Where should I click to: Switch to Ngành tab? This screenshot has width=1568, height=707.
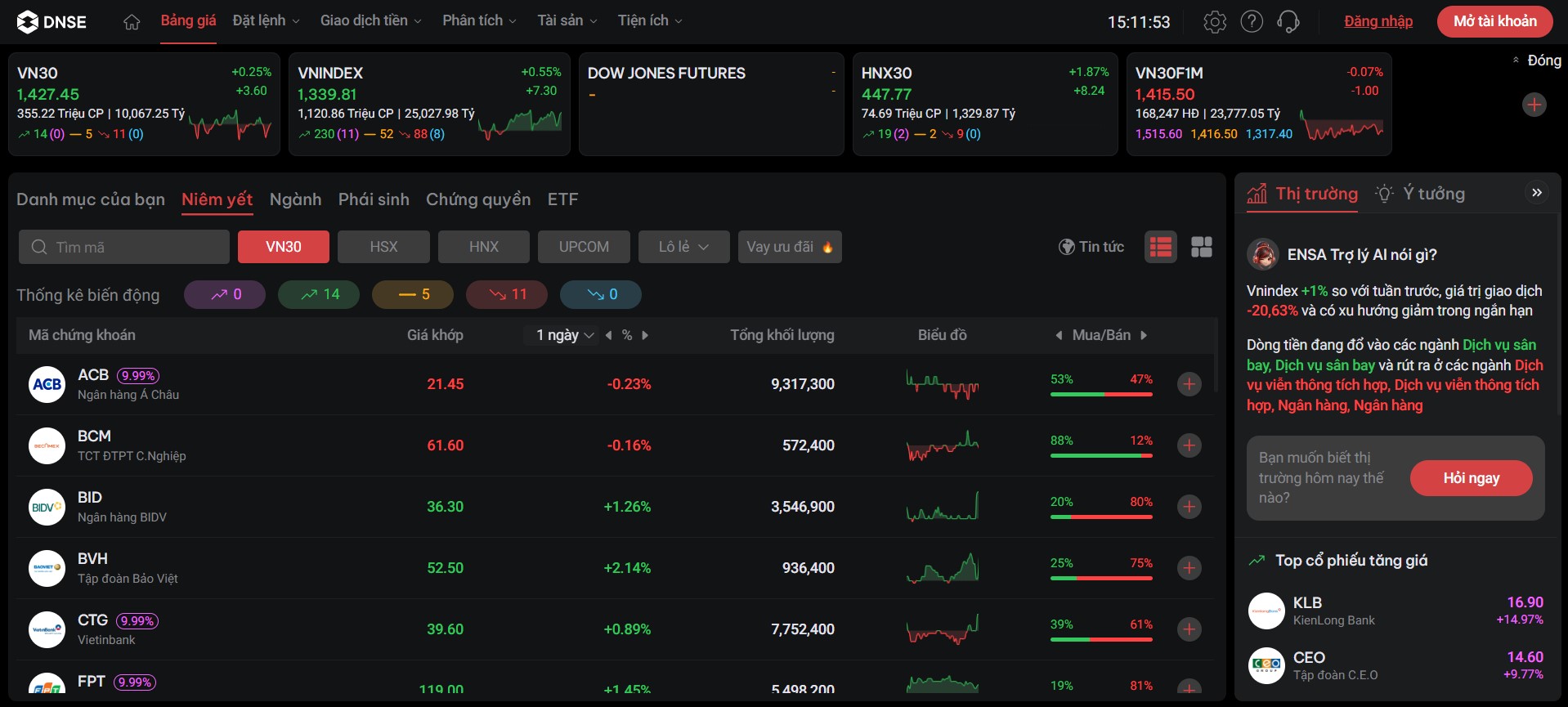(295, 199)
